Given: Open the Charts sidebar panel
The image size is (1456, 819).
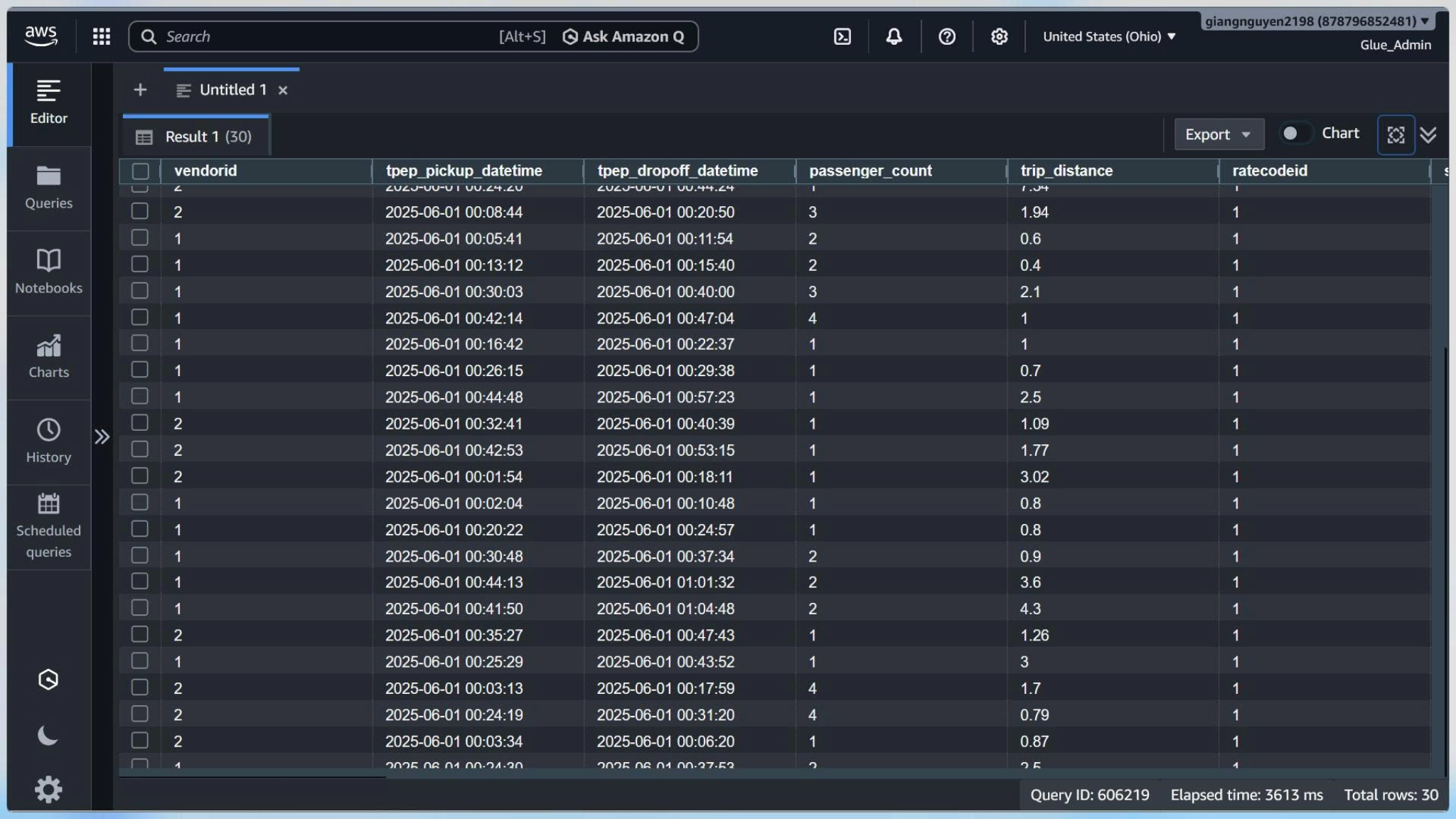Looking at the screenshot, I should pos(48,357).
